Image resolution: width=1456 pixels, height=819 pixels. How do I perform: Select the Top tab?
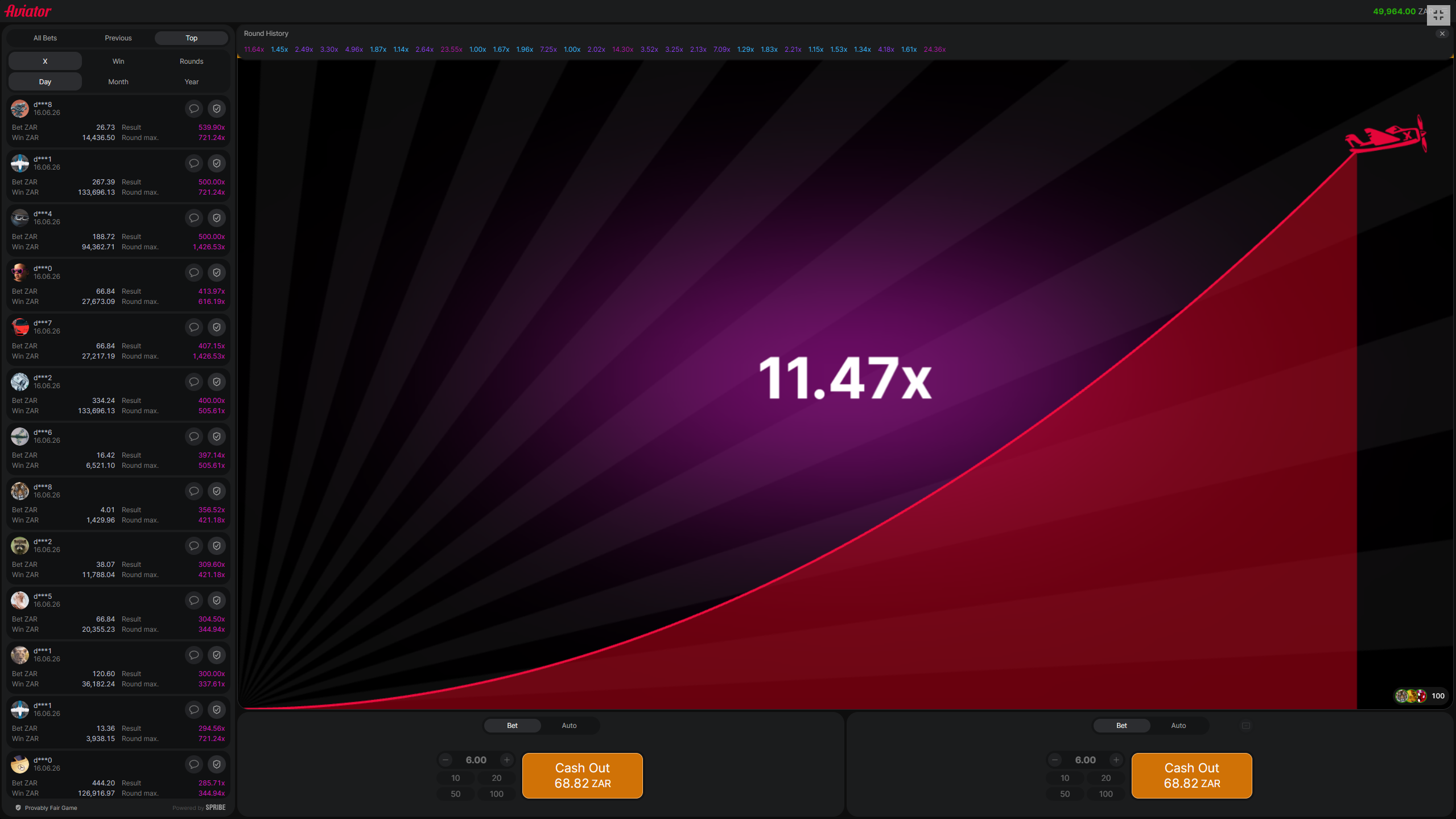pyautogui.click(x=192, y=38)
